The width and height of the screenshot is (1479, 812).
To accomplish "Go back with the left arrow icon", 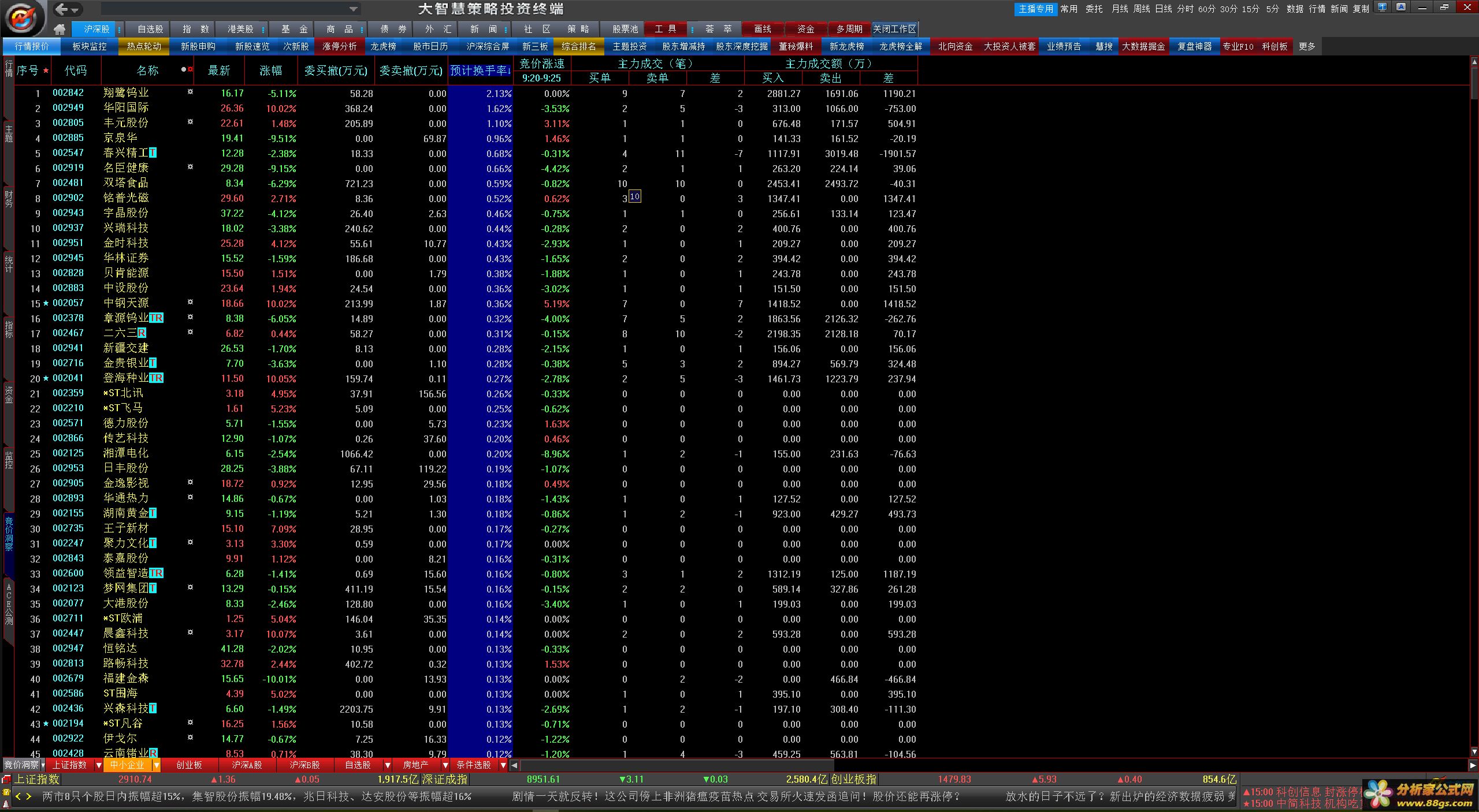I will [x=62, y=9].
